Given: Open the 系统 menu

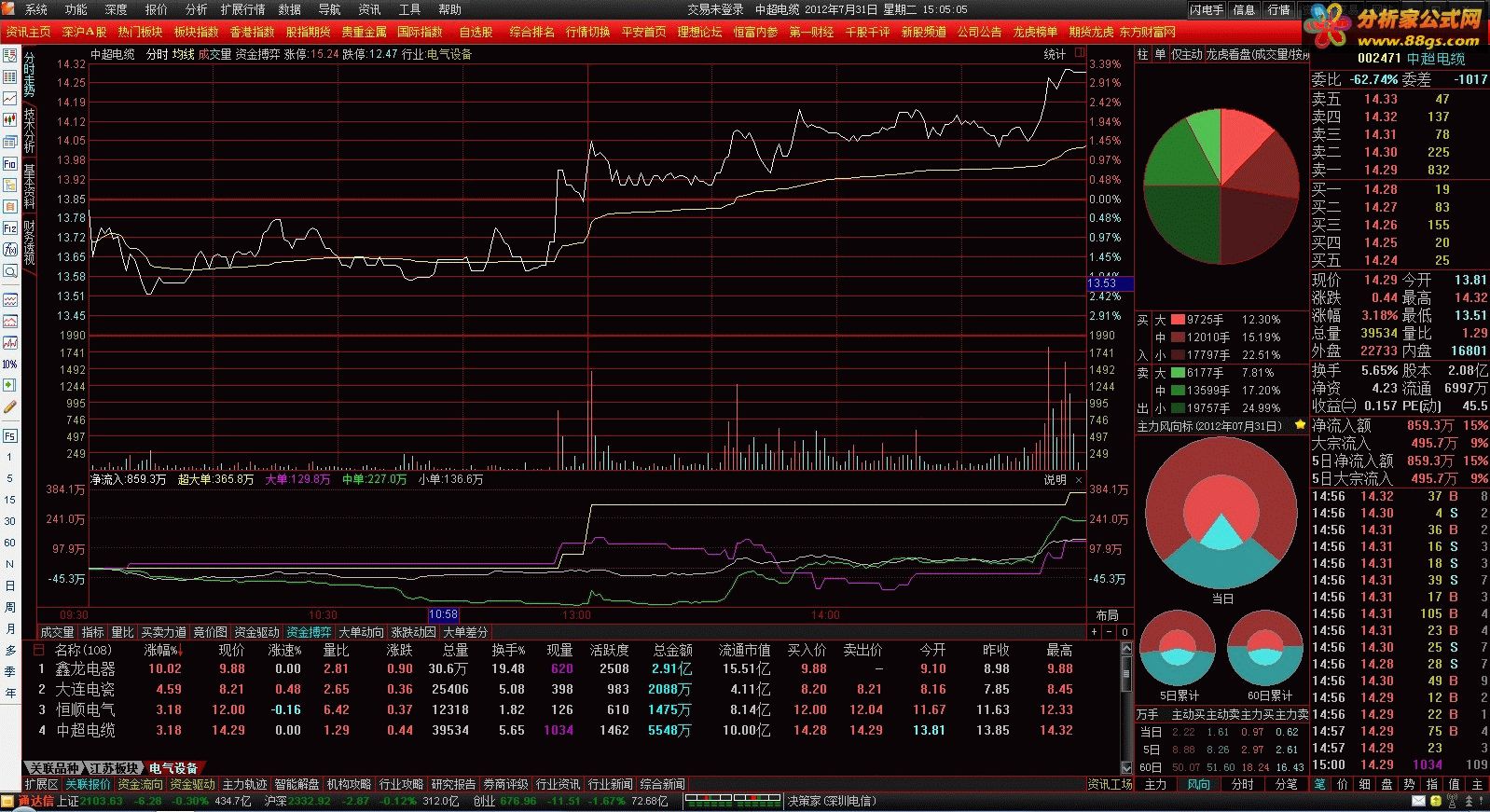Looking at the screenshot, I should [x=36, y=9].
